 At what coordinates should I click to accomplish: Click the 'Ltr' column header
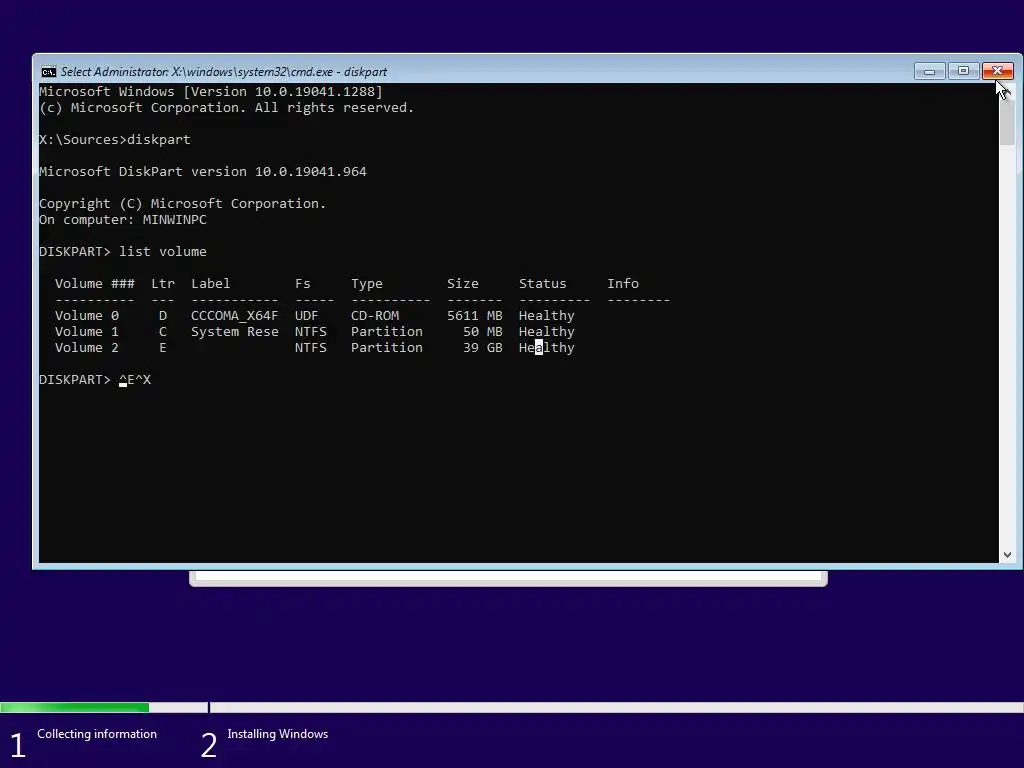163,283
